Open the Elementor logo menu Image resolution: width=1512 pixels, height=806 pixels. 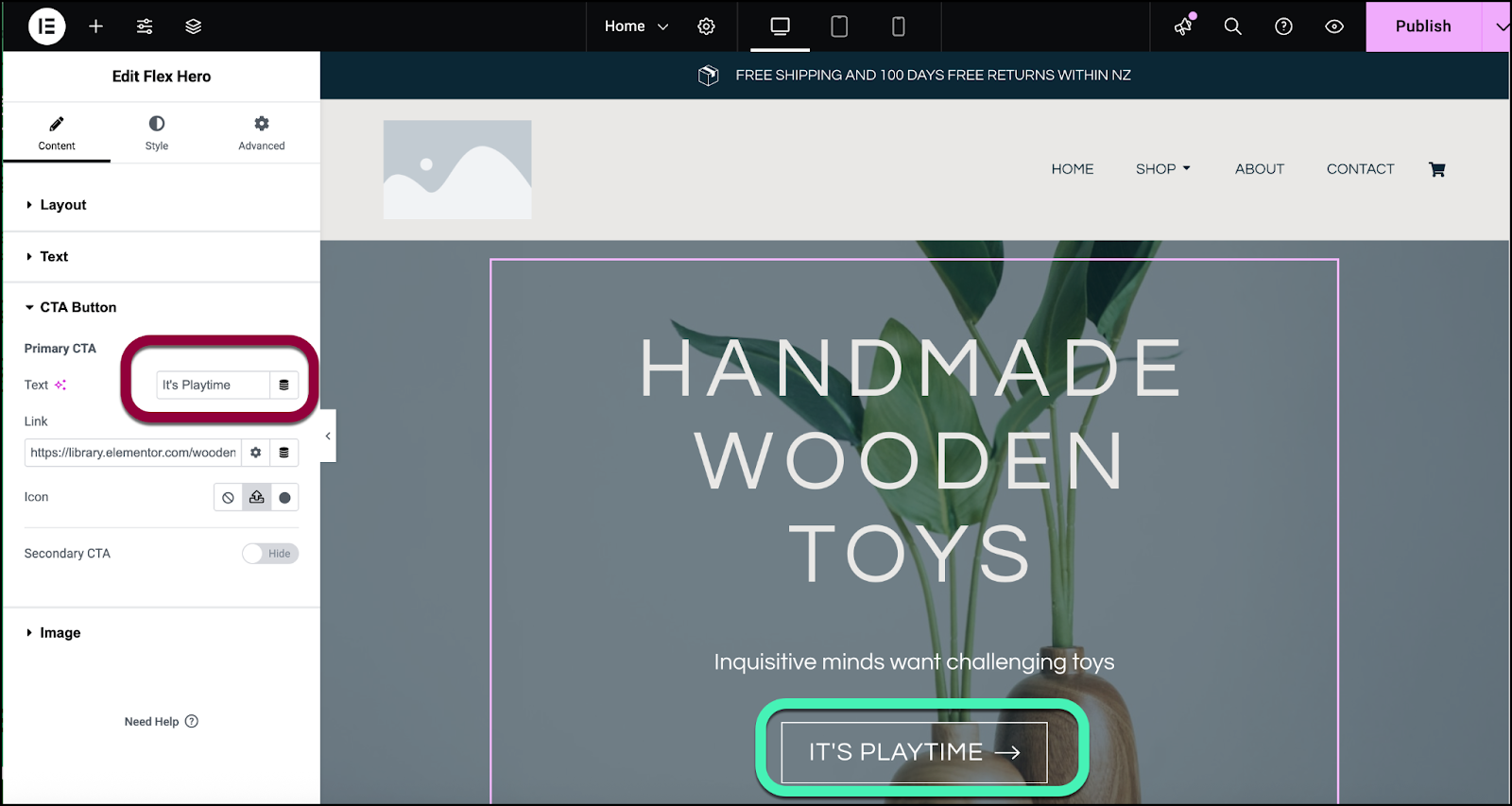pos(46,26)
